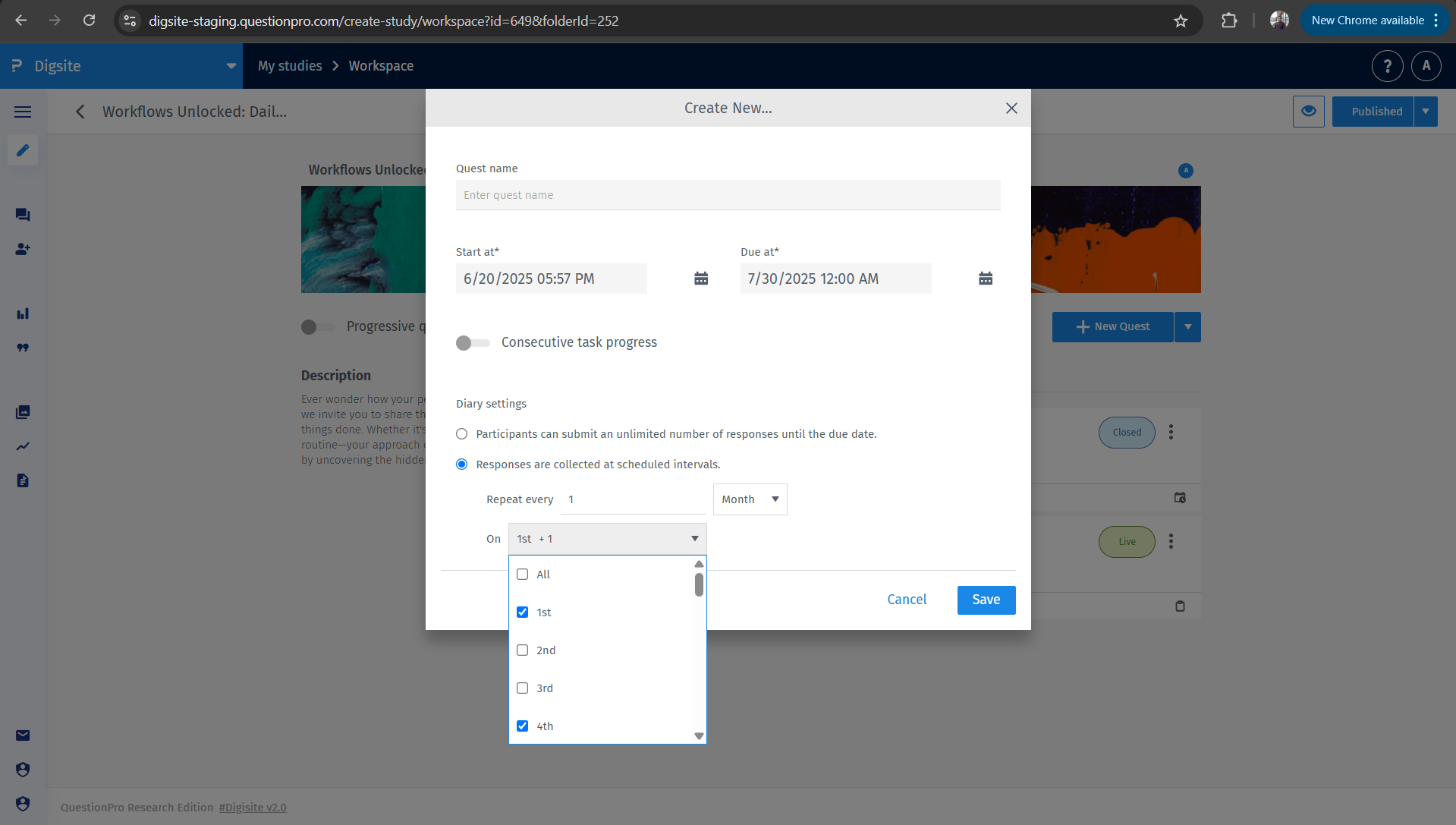Open the analytics bar chart icon
1456x825 pixels.
tap(22, 313)
